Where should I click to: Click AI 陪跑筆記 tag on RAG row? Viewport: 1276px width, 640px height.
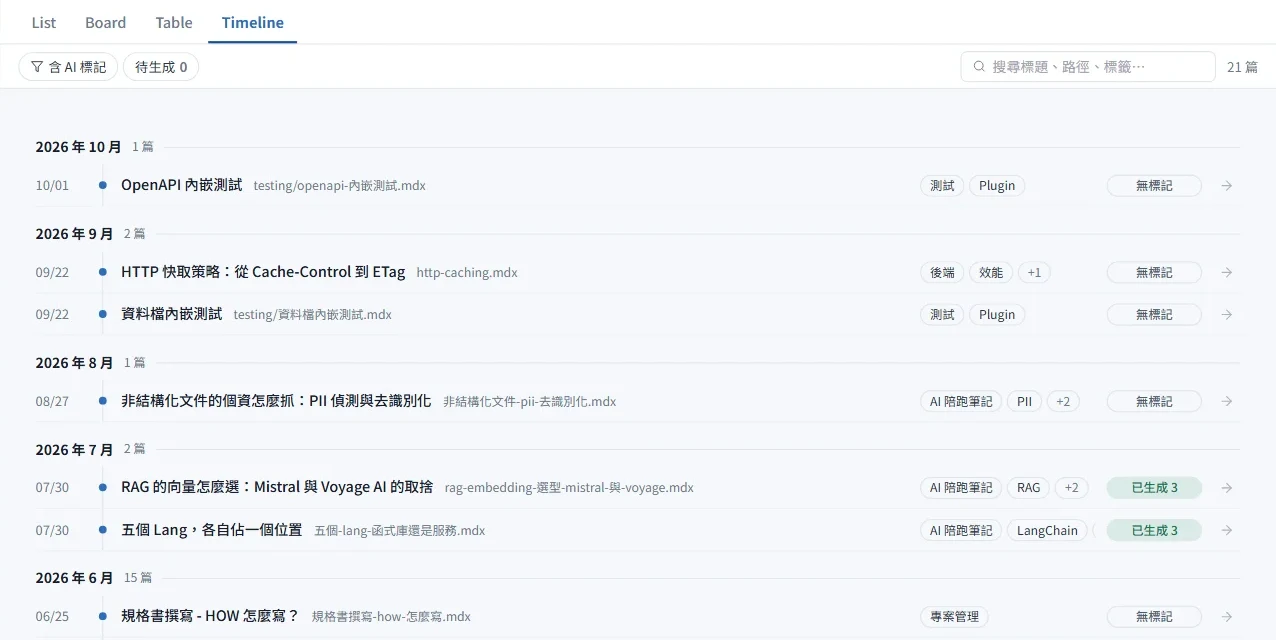tap(961, 488)
